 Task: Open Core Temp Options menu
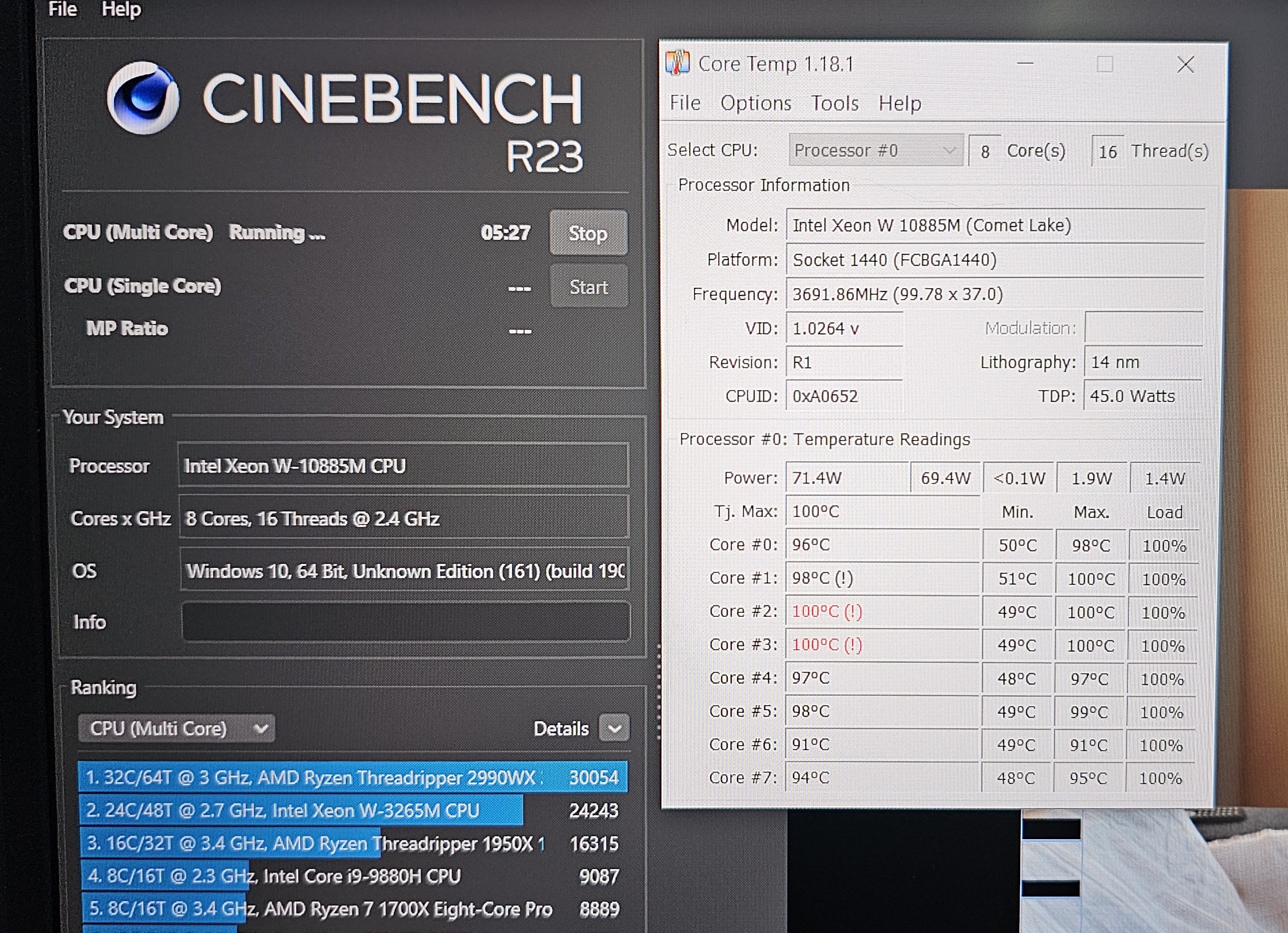click(x=756, y=103)
